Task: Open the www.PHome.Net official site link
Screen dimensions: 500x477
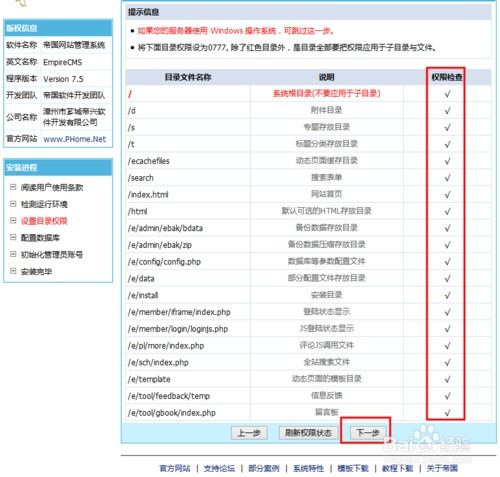Action: point(74,139)
